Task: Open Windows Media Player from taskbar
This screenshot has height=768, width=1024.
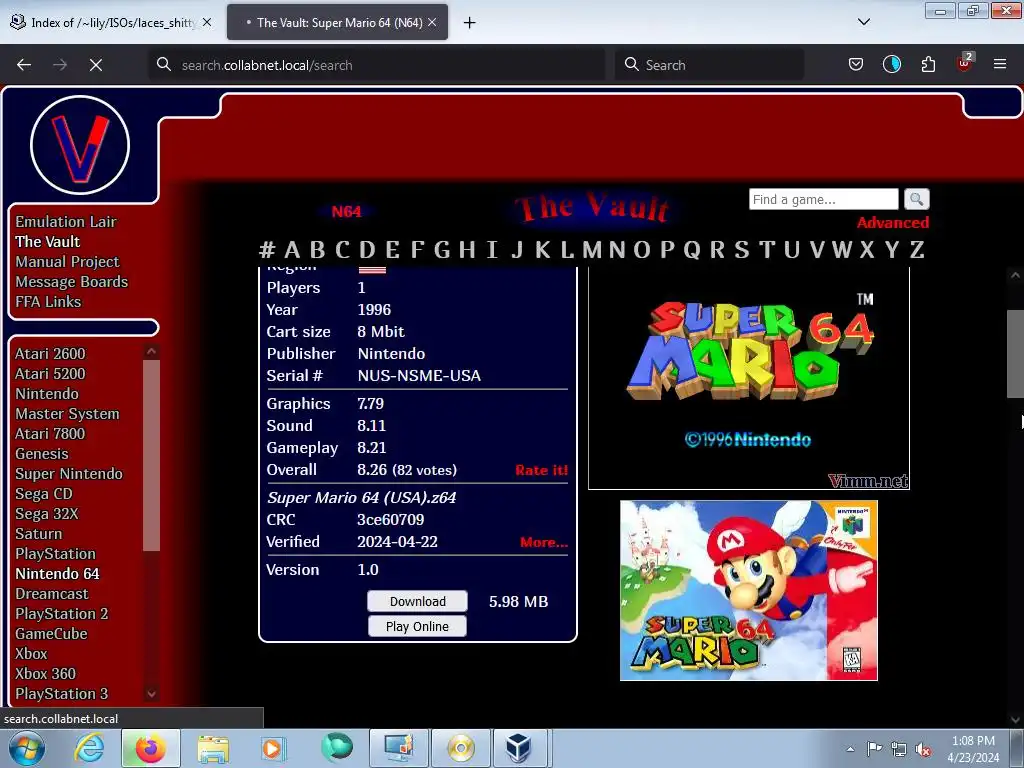Action: coord(272,748)
